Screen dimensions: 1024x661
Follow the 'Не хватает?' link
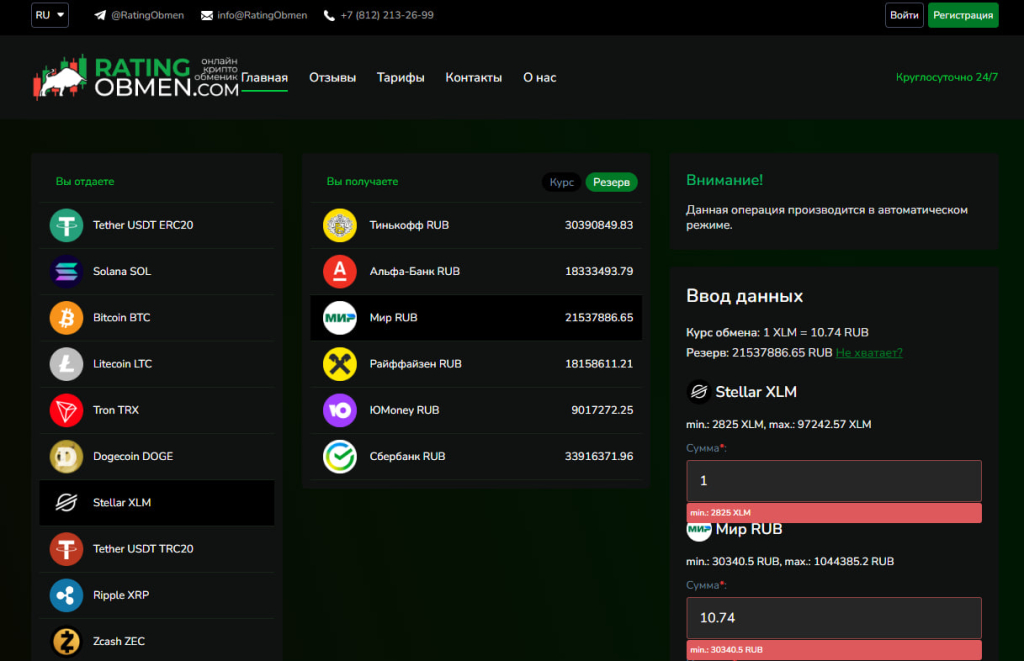pos(869,353)
